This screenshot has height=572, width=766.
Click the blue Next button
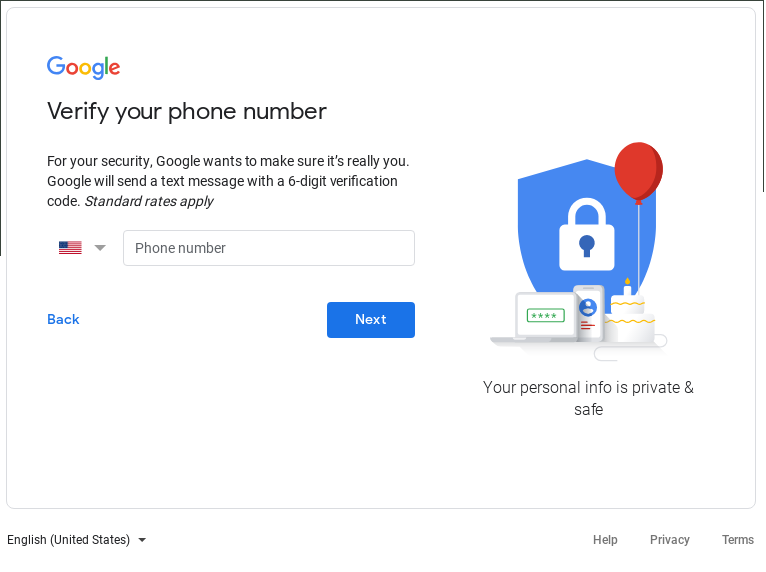[x=371, y=320]
